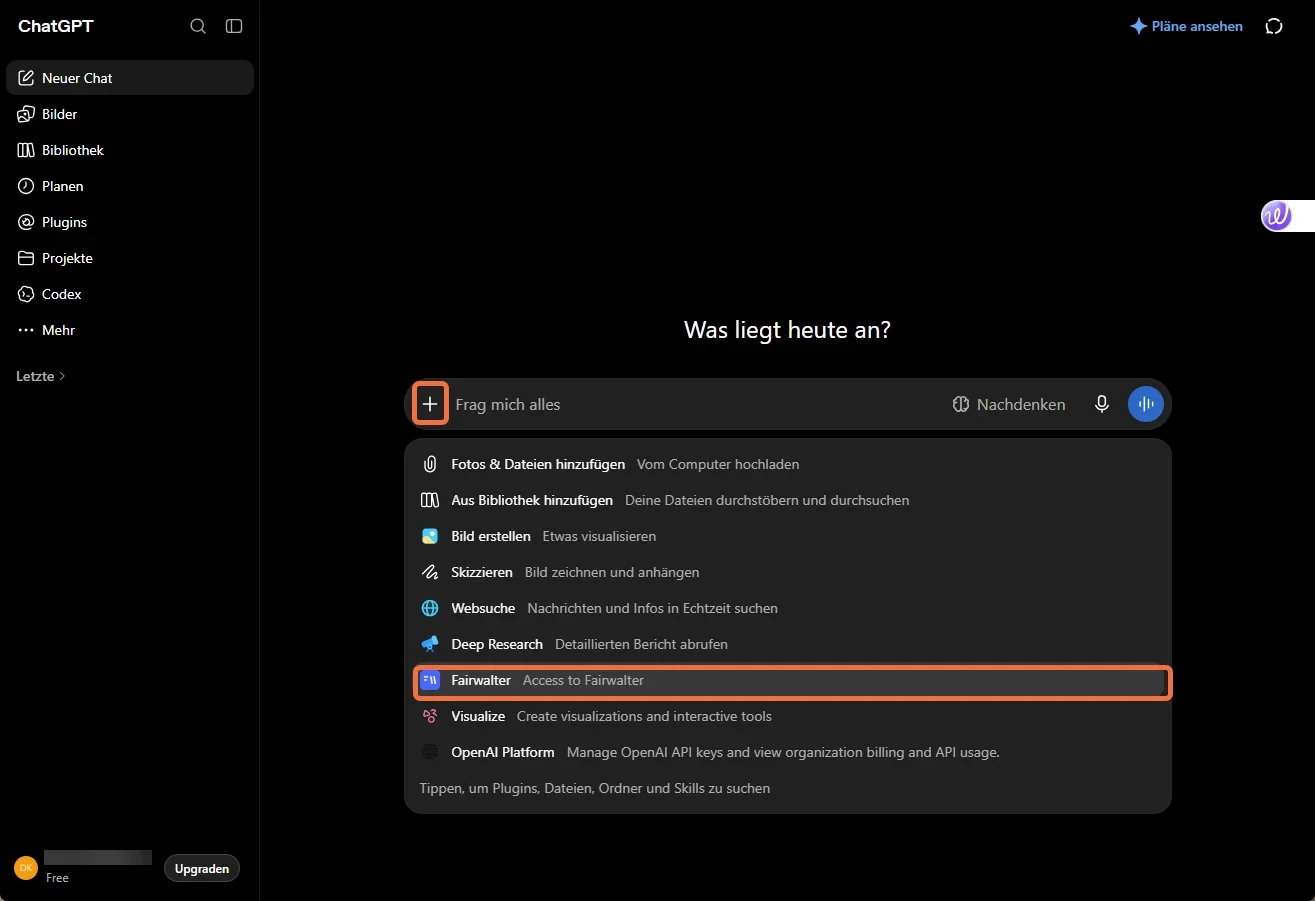Image resolution: width=1315 pixels, height=901 pixels.
Task: Click the user avatar at sidebar bottom
Action: [x=26, y=868]
